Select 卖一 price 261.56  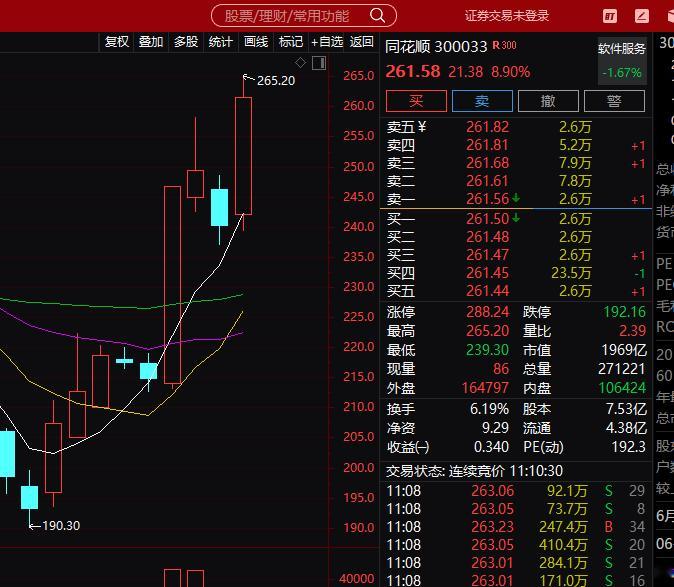(x=487, y=199)
